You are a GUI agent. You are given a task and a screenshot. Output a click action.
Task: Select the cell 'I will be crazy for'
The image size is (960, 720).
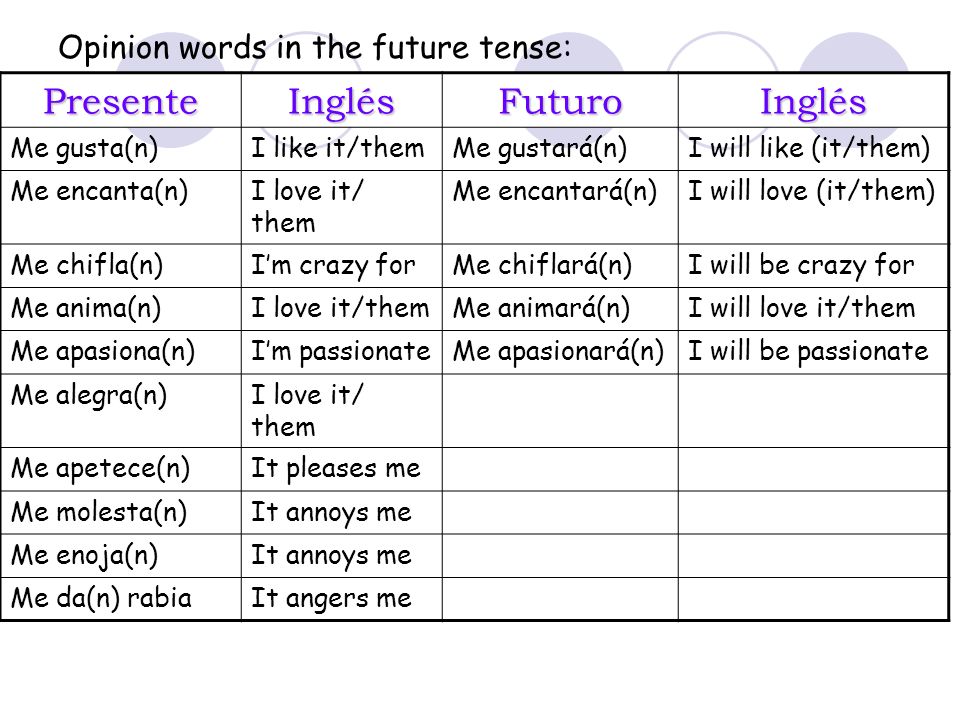pos(814,266)
